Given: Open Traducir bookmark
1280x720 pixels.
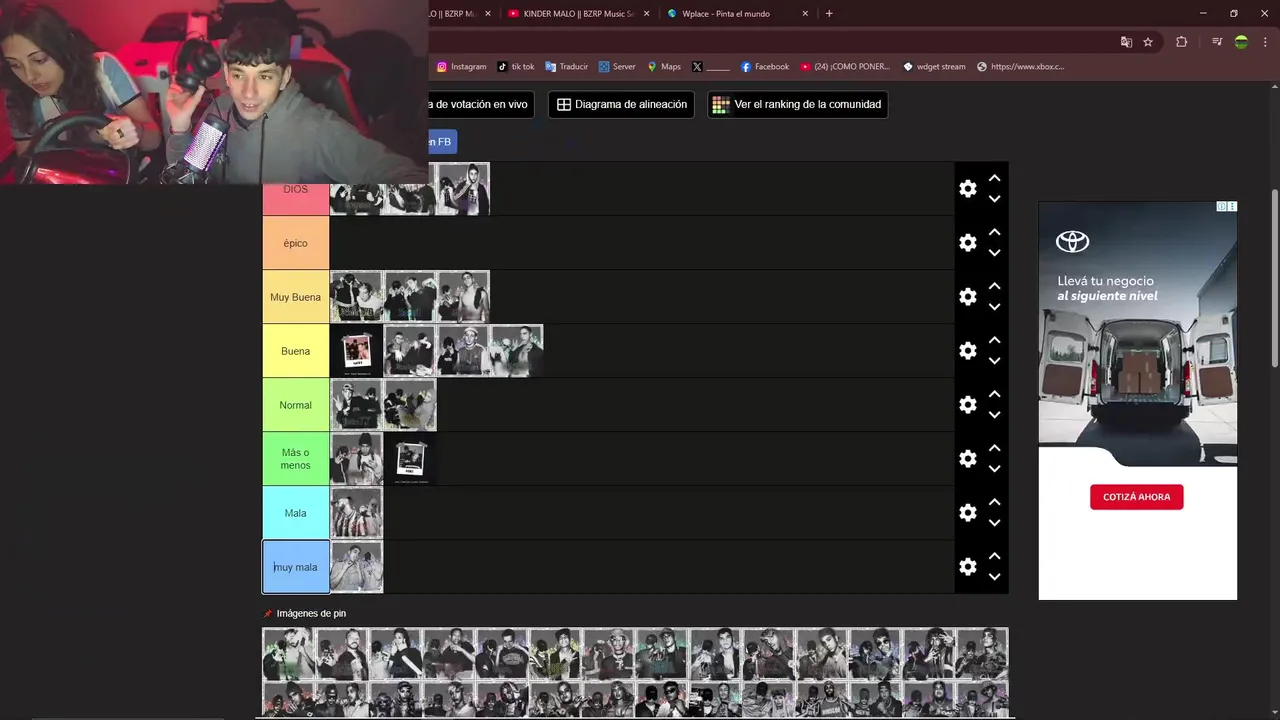Looking at the screenshot, I should 566,67.
